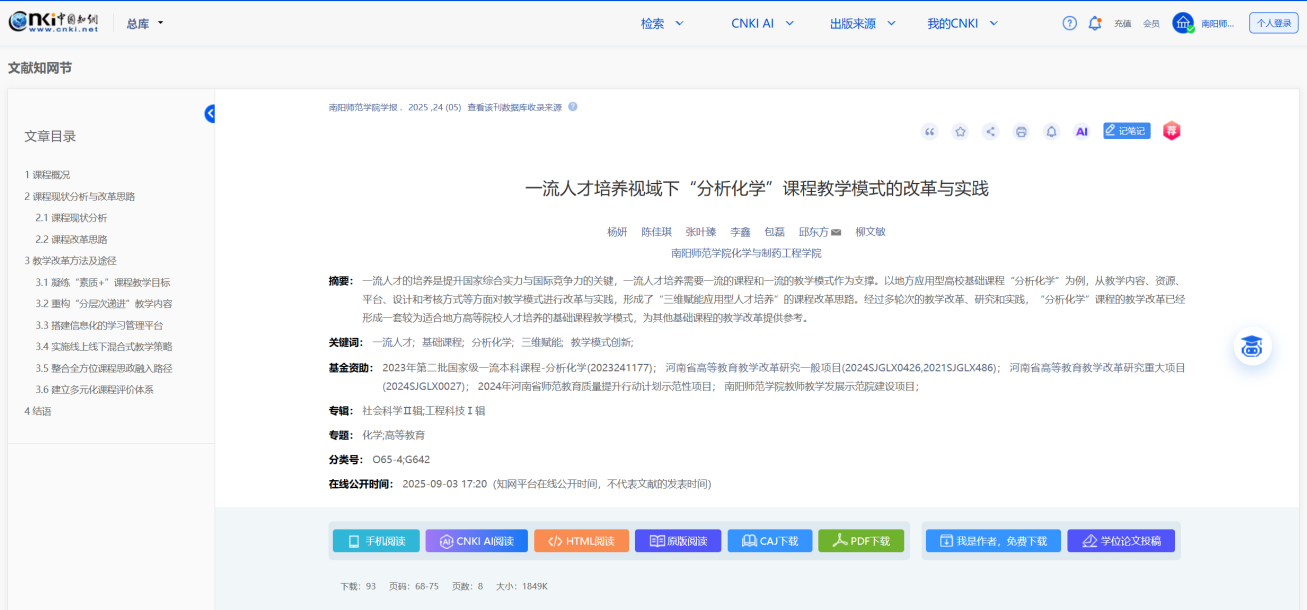Click the HTML阅读 button
Screen dimensions: 1307x610
[581, 541]
